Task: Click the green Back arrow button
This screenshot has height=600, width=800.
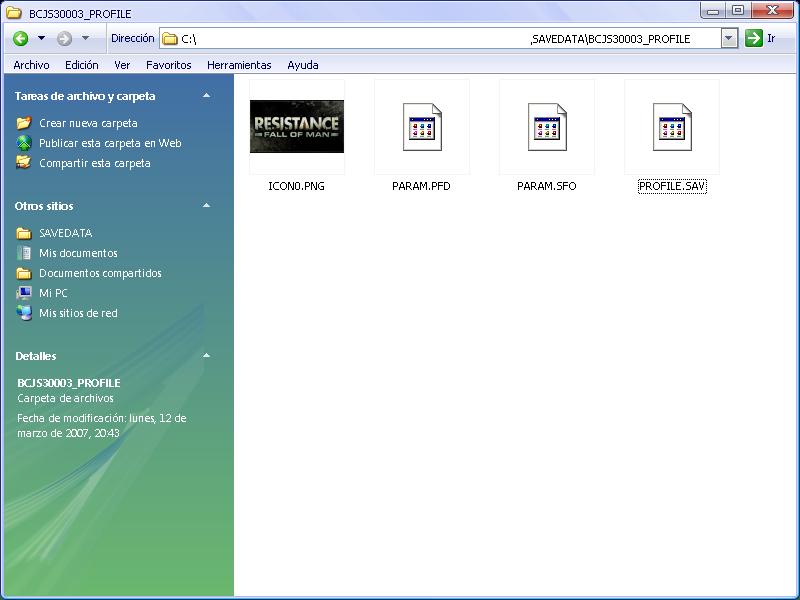Action: 20,39
